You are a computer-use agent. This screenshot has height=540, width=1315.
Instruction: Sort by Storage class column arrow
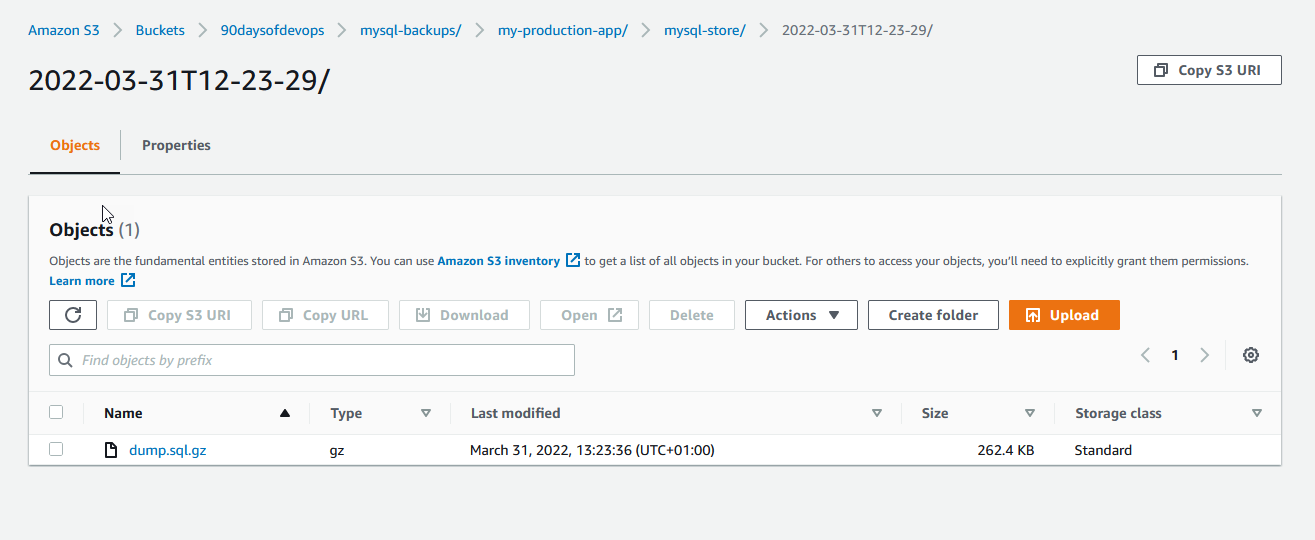point(1256,413)
